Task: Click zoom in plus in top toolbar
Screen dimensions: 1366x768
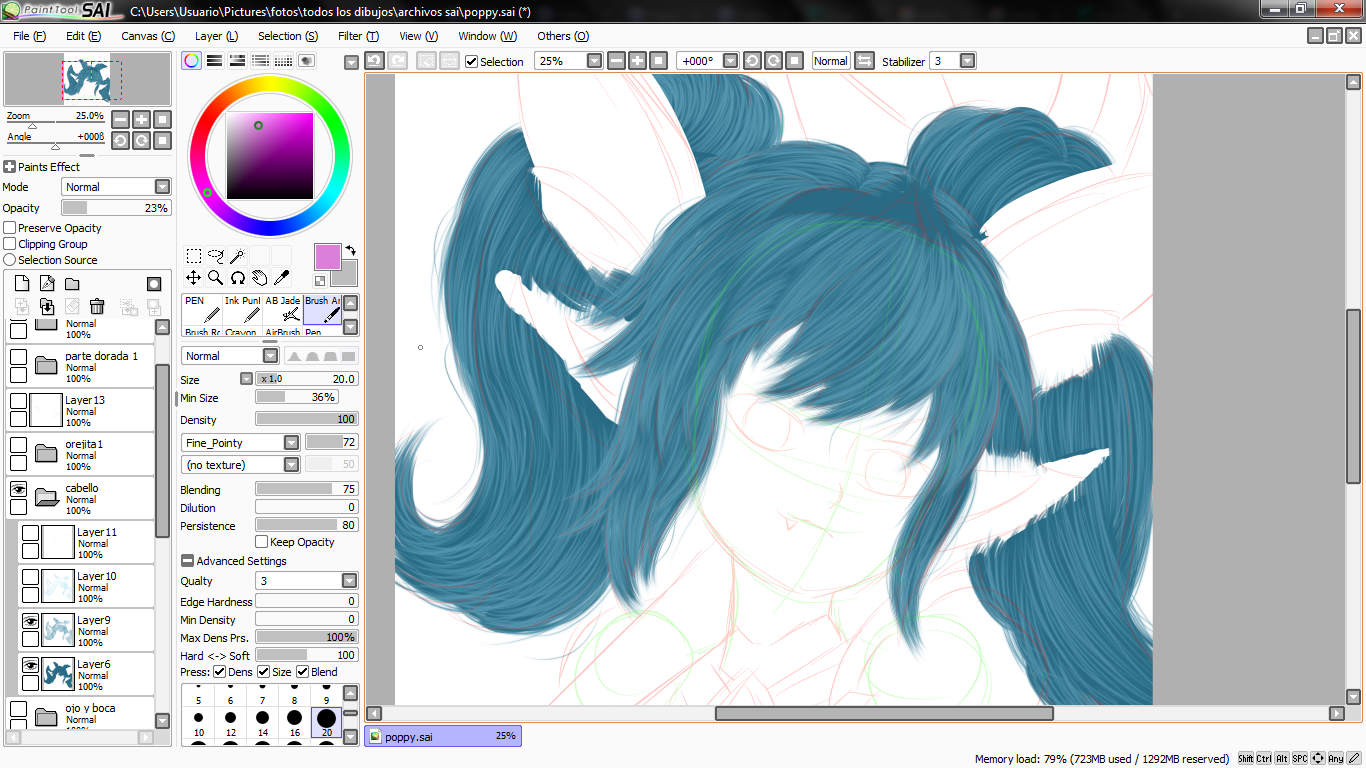Action: (637, 61)
